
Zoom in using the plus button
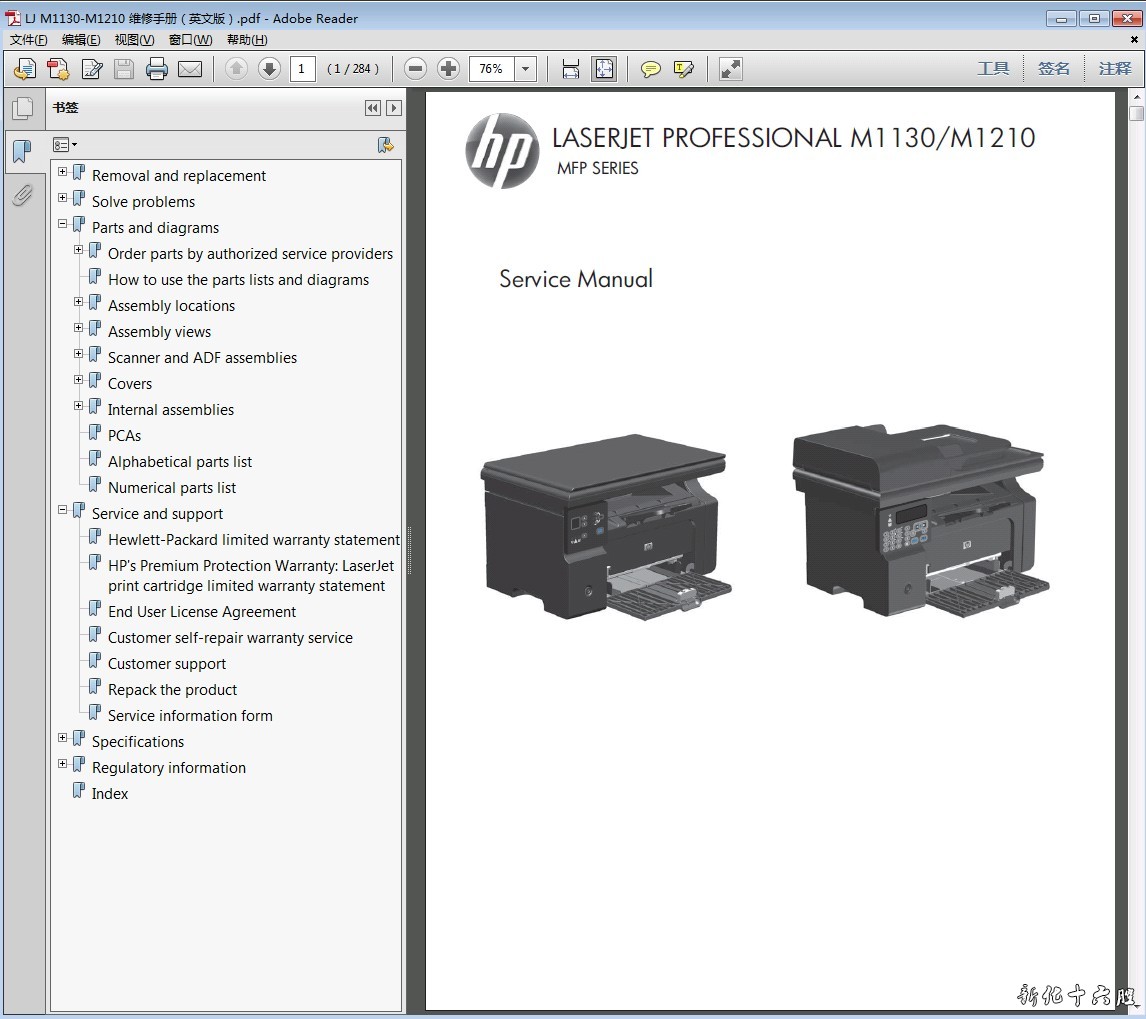tap(449, 69)
